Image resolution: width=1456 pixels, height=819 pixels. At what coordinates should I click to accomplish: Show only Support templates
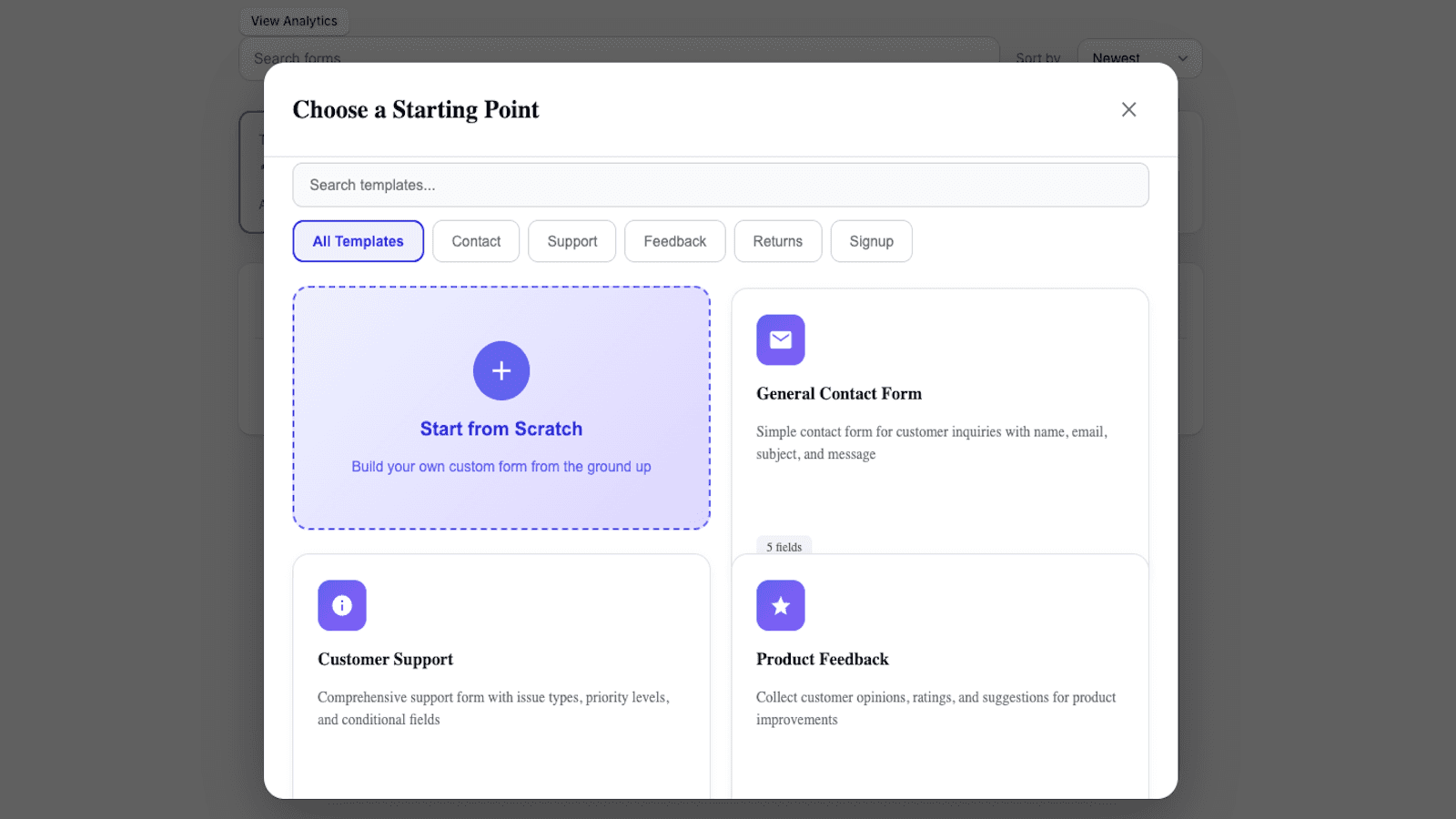[571, 241]
